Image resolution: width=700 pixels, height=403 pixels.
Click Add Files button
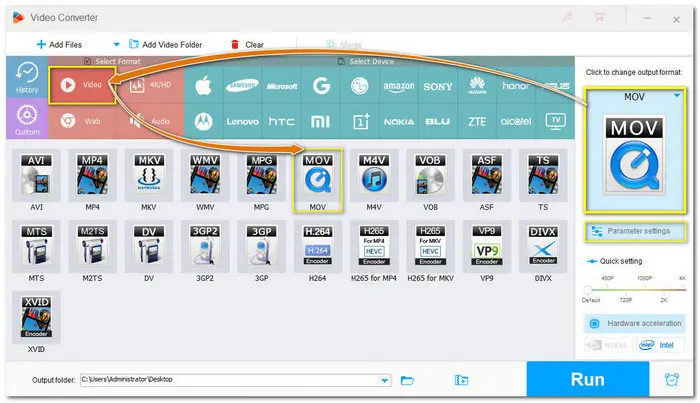59,45
